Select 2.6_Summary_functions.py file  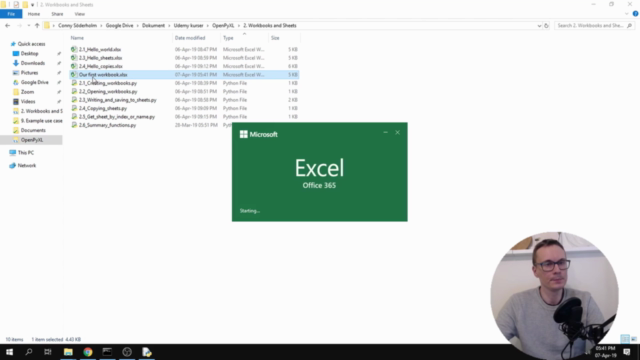pos(107,125)
